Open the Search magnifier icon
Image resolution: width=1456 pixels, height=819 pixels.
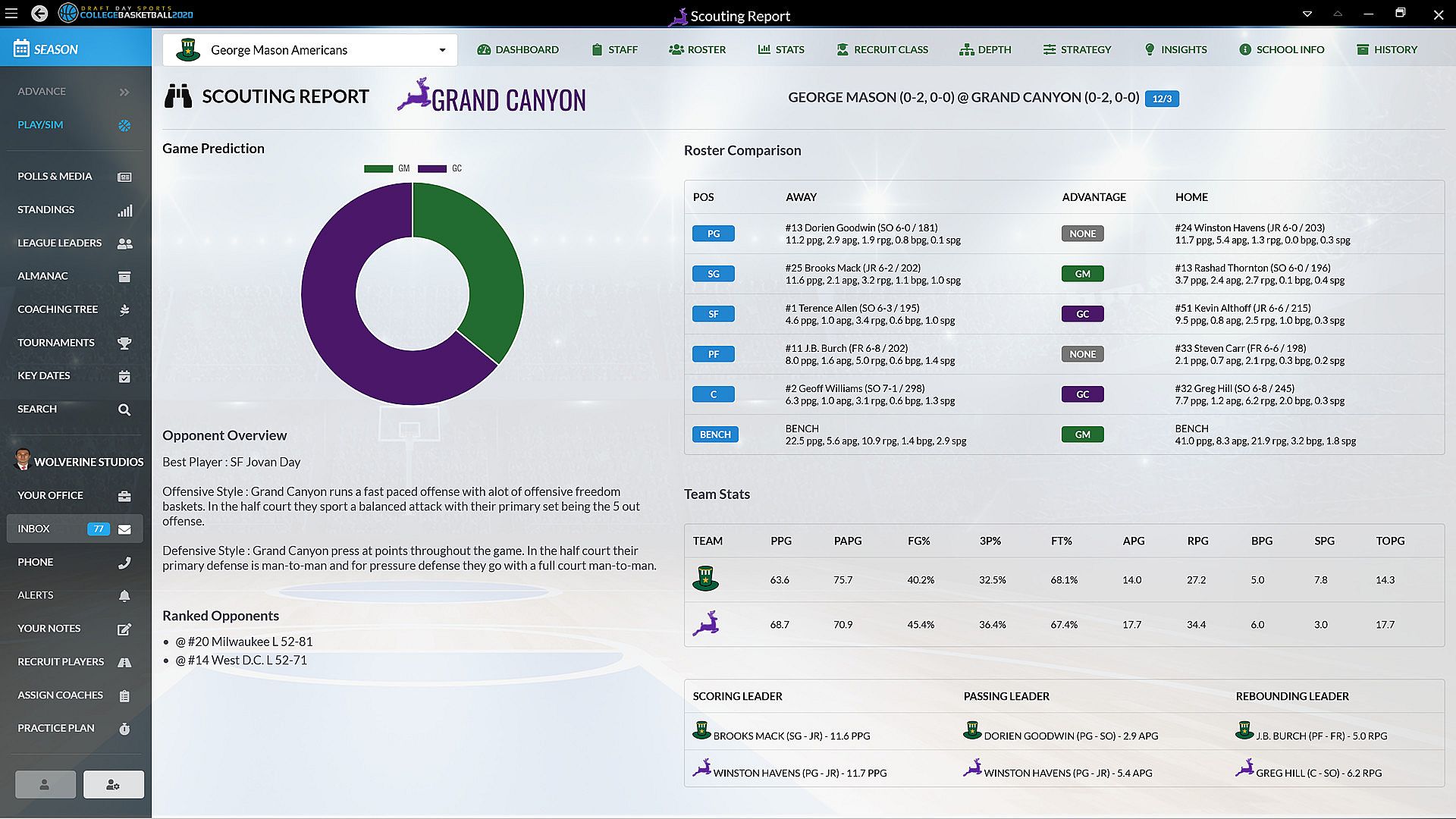click(124, 409)
